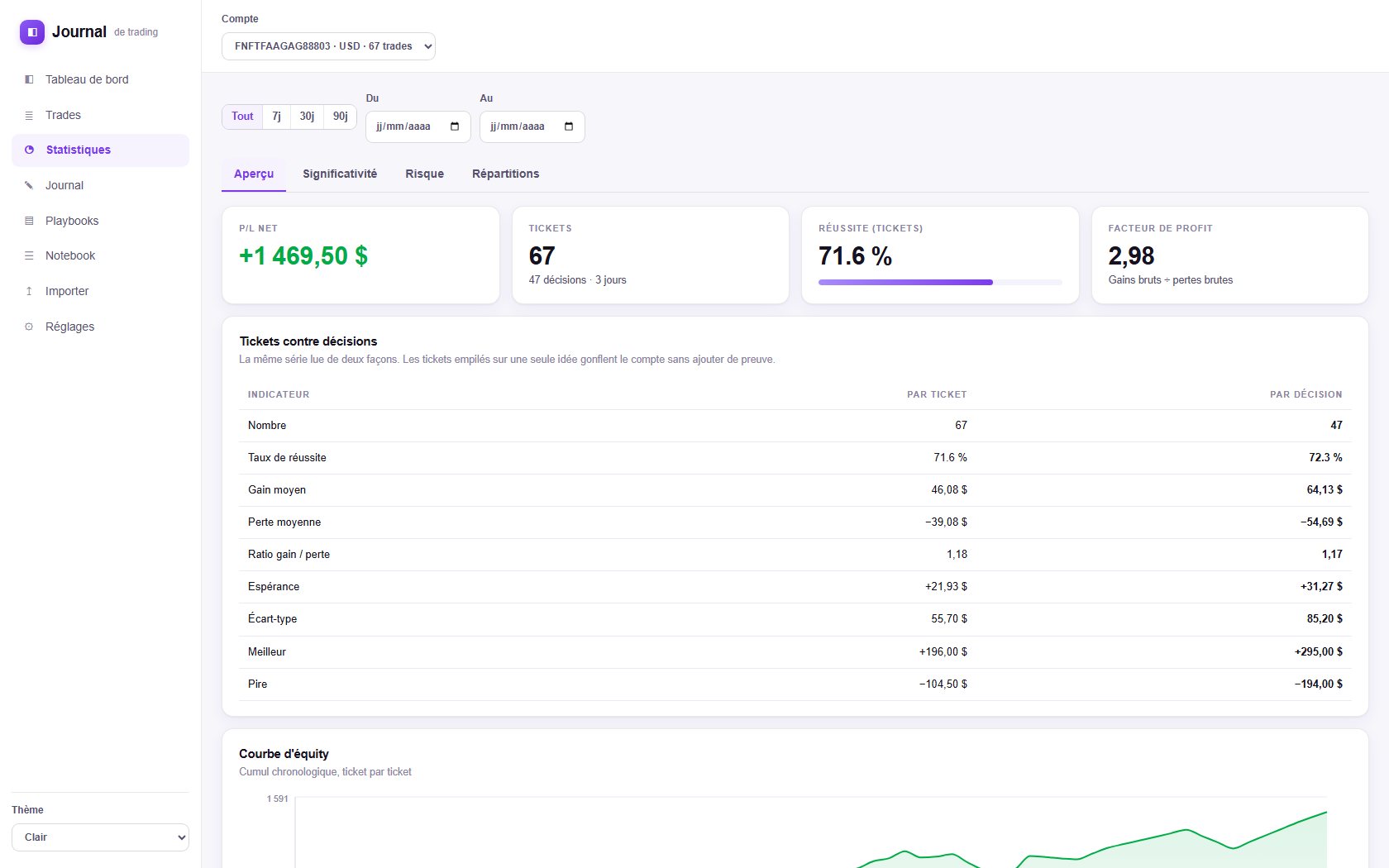Screen dimensions: 1389x868
Task: Click the 71.6 % success rate value
Action: point(856,256)
